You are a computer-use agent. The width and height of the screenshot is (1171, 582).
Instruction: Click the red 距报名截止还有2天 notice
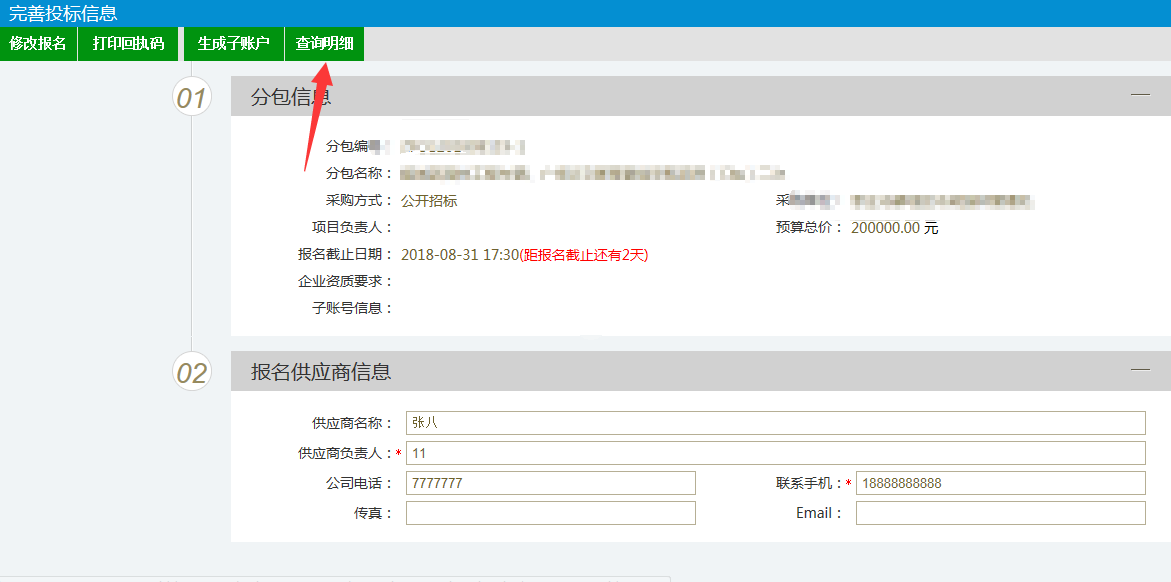583,255
